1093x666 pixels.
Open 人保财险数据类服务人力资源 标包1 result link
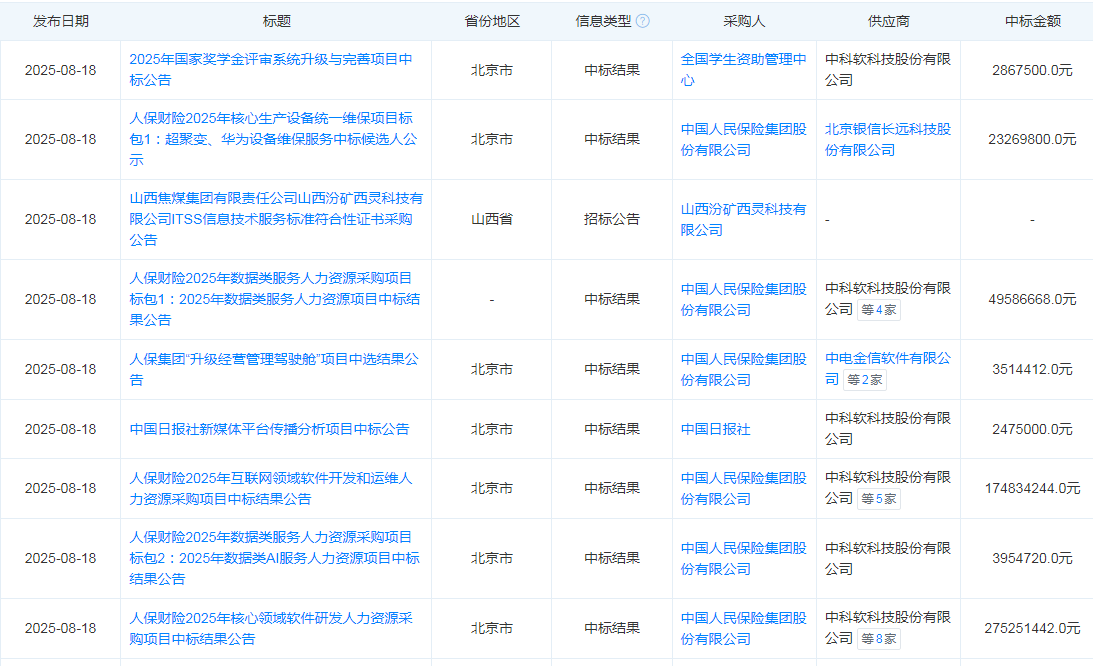coord(275,298)
